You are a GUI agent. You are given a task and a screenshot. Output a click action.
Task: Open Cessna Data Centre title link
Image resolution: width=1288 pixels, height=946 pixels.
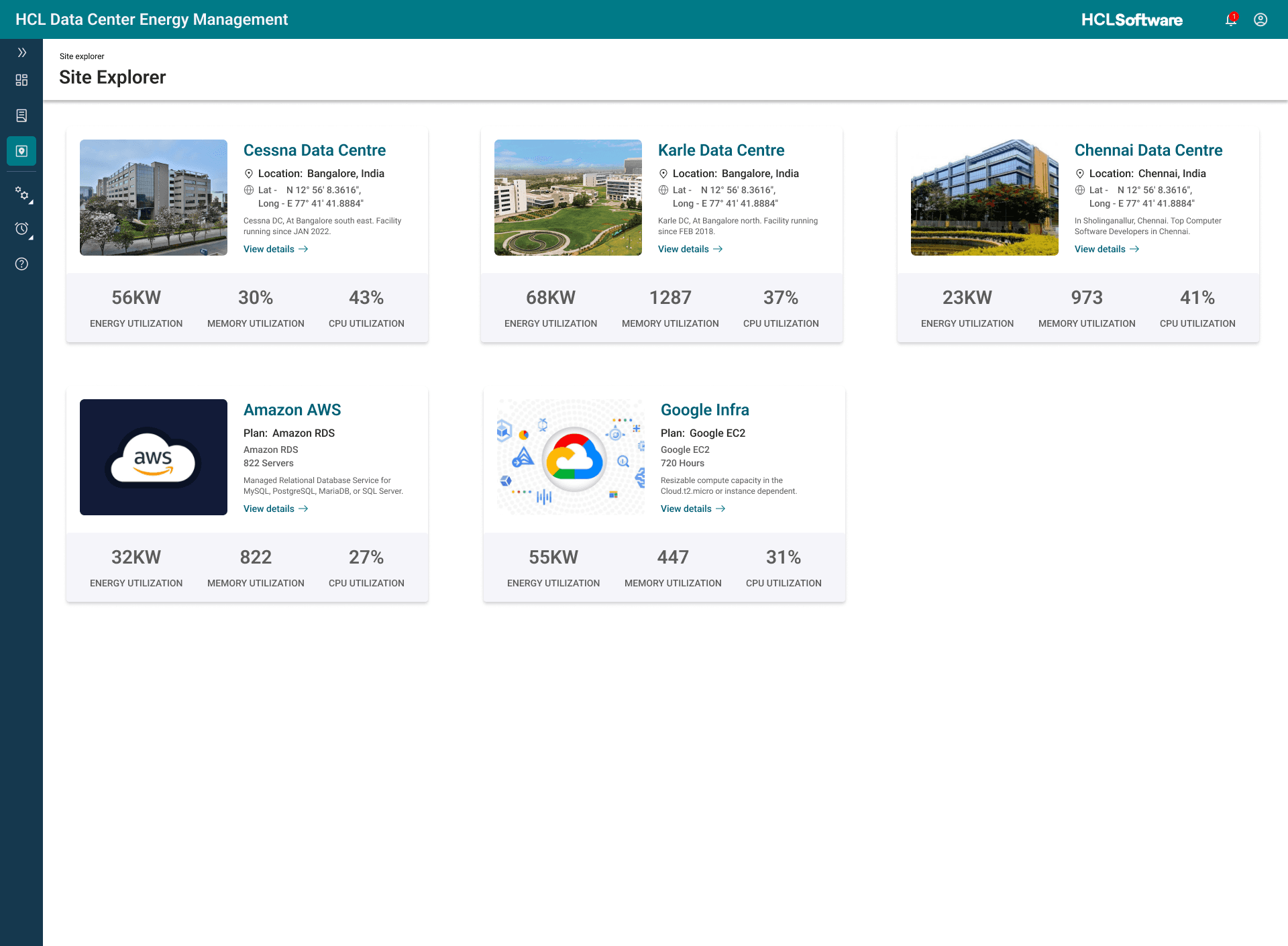pos(315,150)
